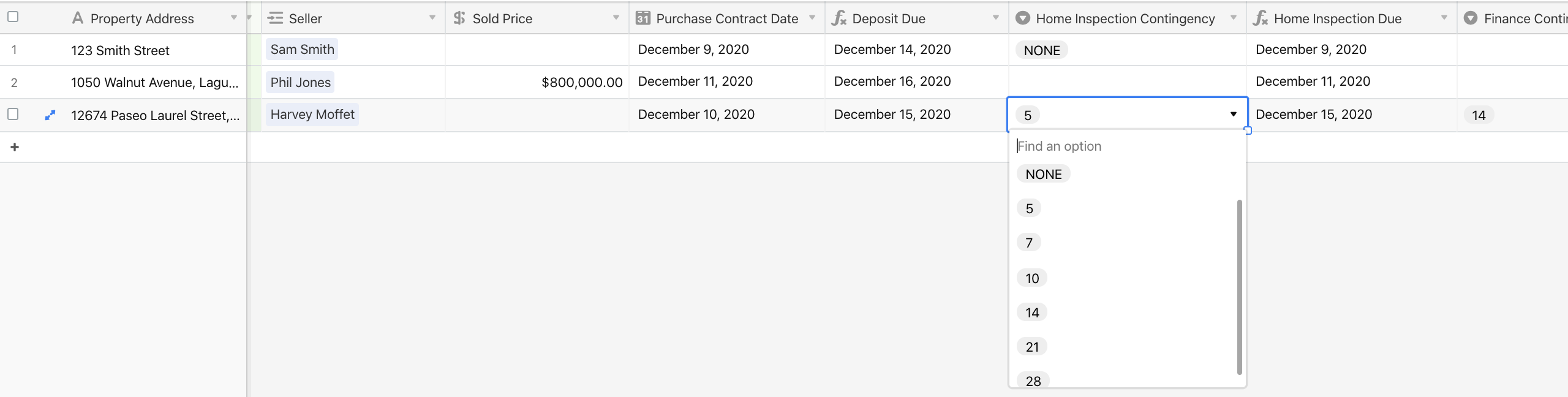Click the Home Inspection Due formula icon
Screen dimensions: 1568x397
tap(1261, 18)
